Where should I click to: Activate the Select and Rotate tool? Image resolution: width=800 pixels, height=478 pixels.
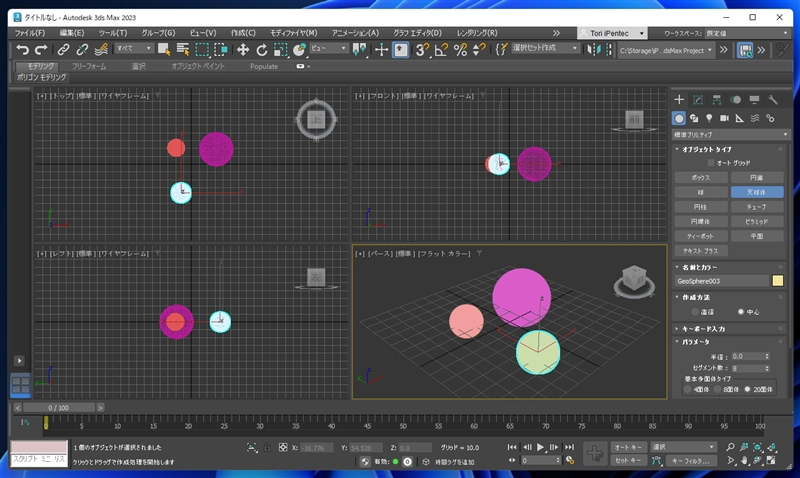[x=262, y=49]
